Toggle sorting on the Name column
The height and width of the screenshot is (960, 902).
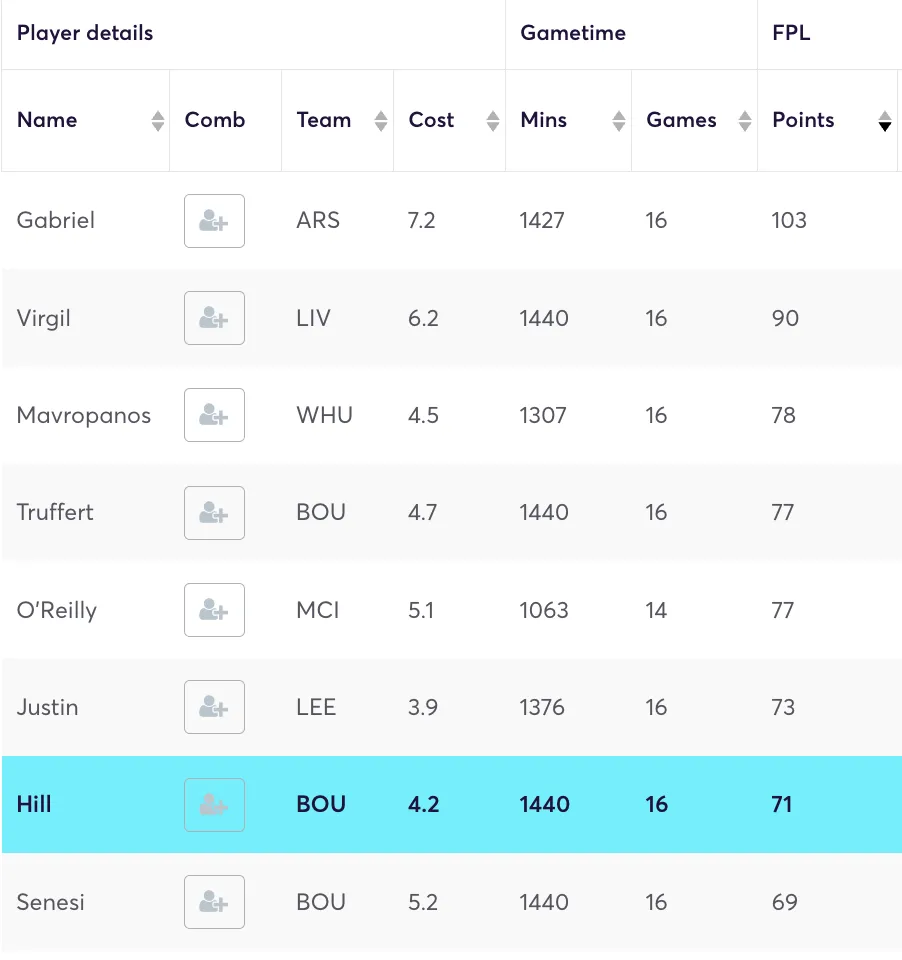click(158, 120)
